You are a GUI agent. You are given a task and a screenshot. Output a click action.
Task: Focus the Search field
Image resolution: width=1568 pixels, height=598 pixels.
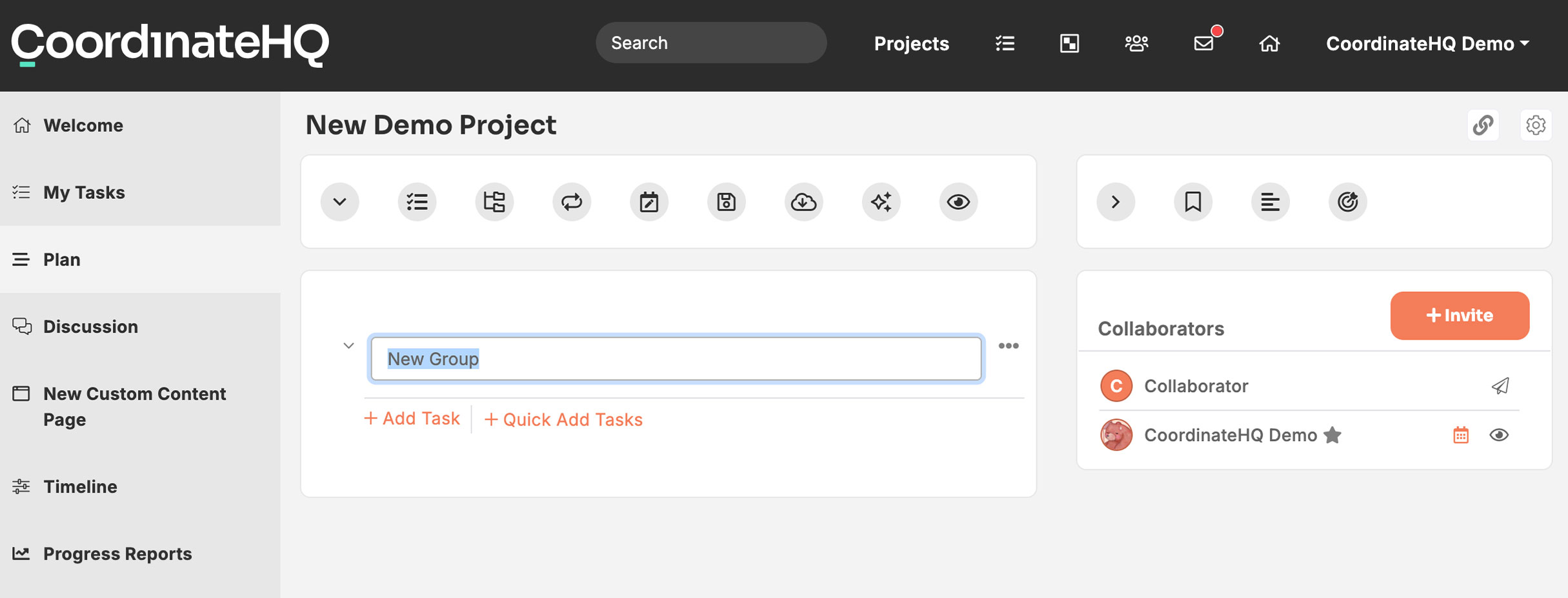coord(711,43)
